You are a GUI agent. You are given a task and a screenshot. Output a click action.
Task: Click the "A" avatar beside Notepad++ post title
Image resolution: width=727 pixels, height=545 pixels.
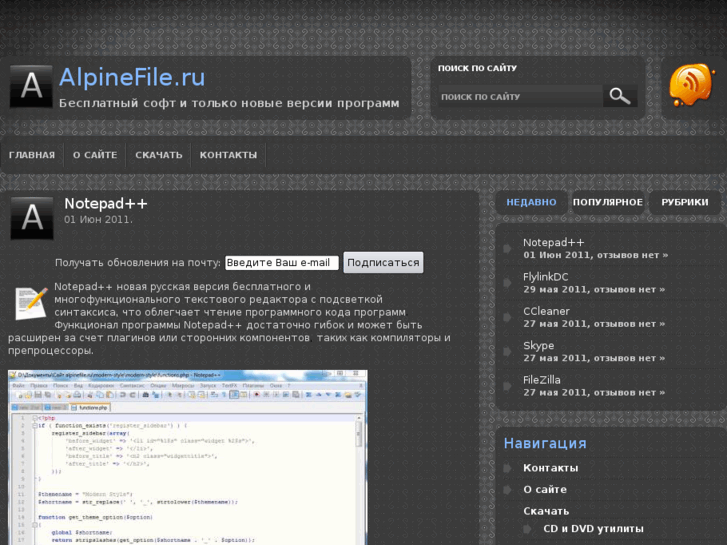[x=32, y=218]
